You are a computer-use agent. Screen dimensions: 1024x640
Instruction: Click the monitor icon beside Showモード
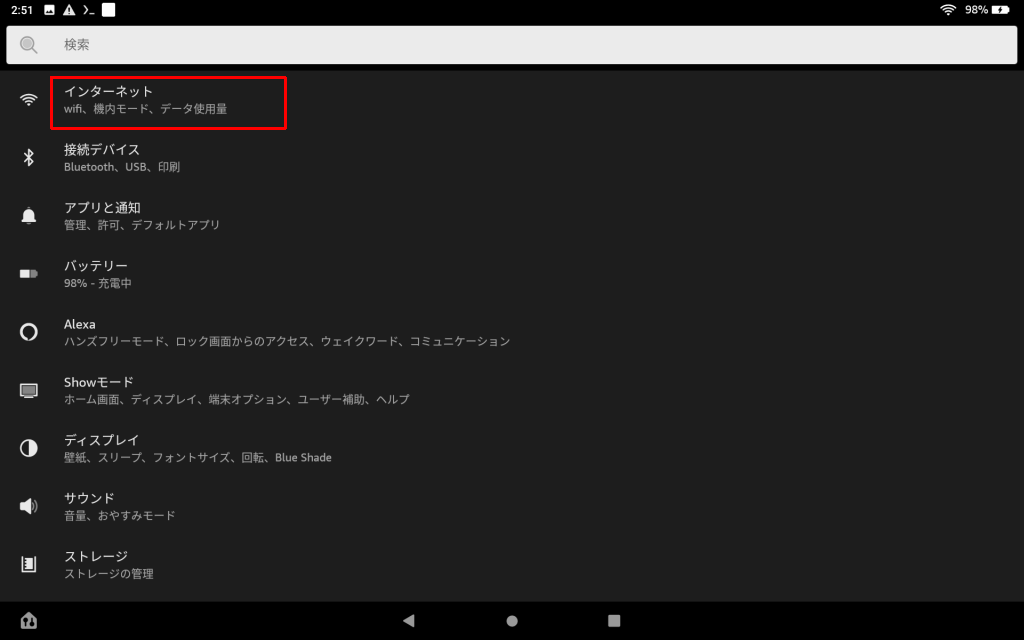click(28, 391)
